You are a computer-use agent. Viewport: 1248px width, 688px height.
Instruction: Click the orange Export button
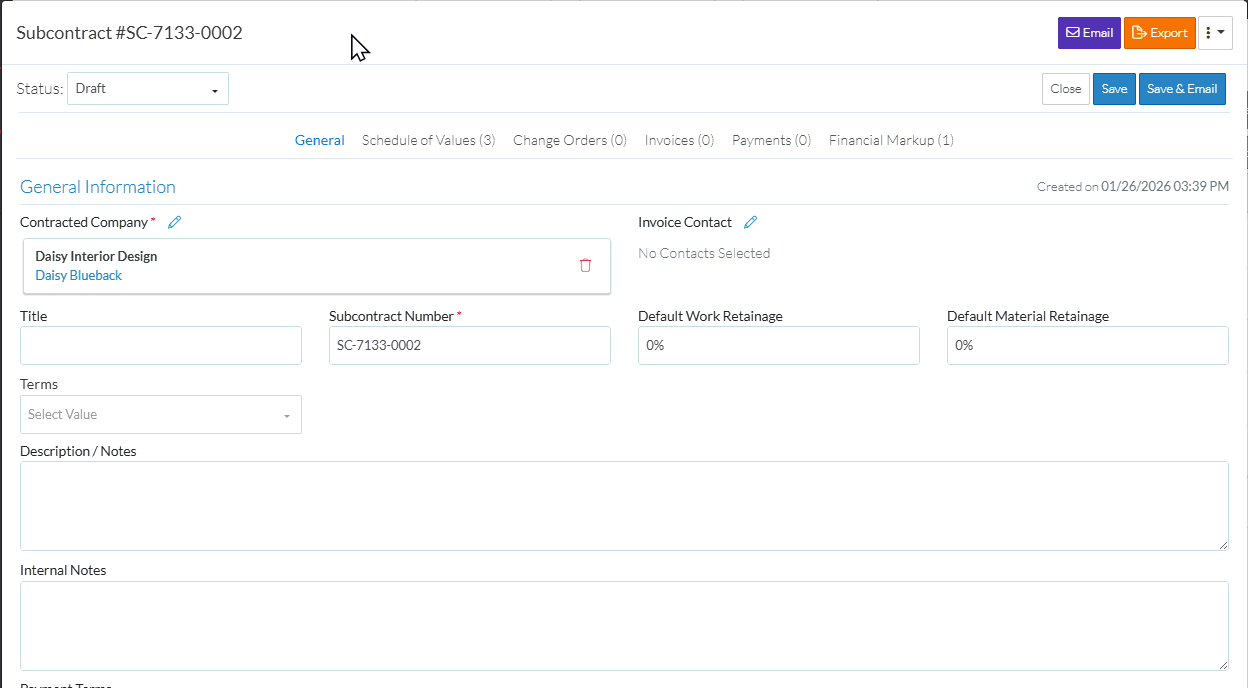[1160, 33]
